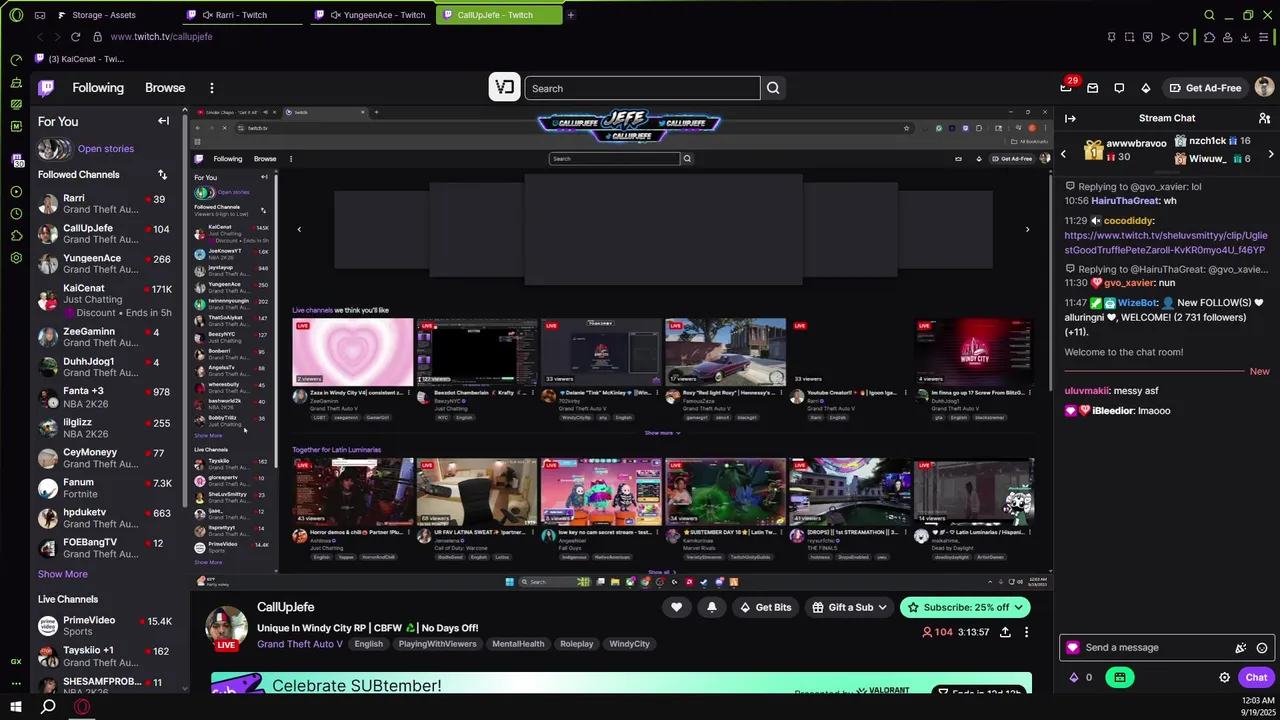Viewport: 1280px width, 720px height.
Task: Open the celebration effects icon in message box
Action: point(1241,648)
